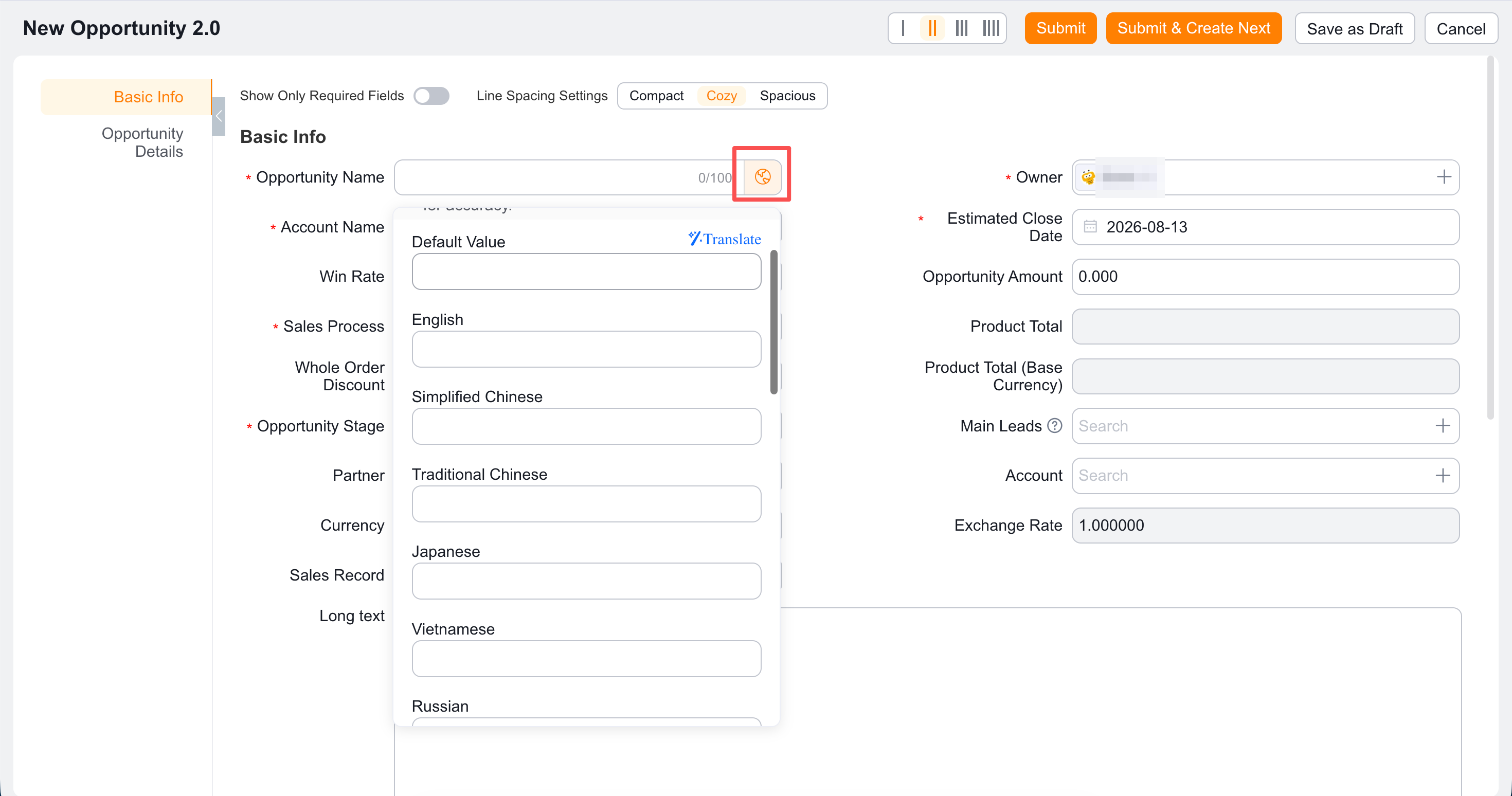The height and width of the screenshot is (796, 1512).
Task: Toggle Show Only Required Fields switch
Action: [x=431, y=96]
